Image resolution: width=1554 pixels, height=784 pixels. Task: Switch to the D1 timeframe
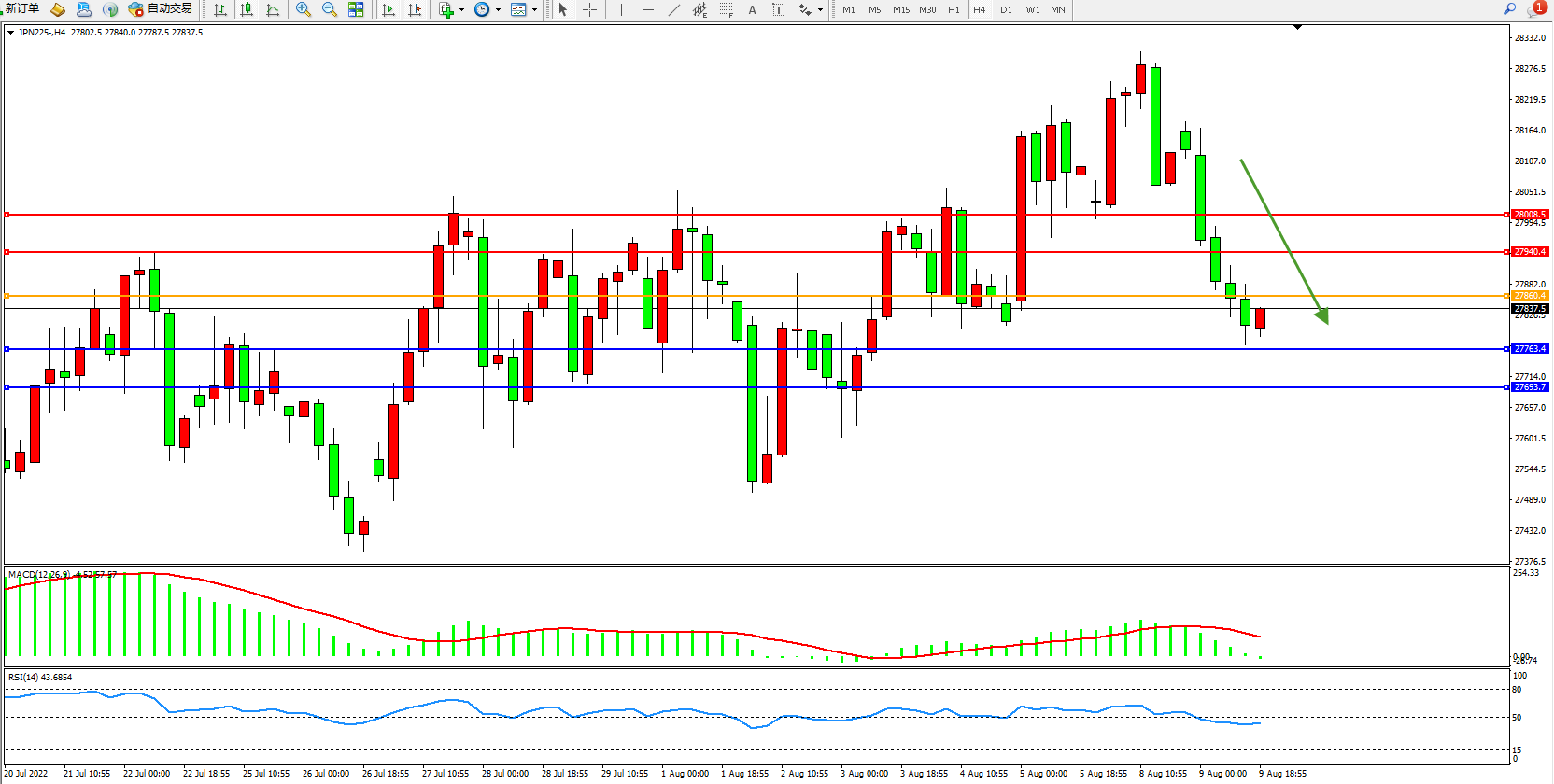(x=1006, y=10)
